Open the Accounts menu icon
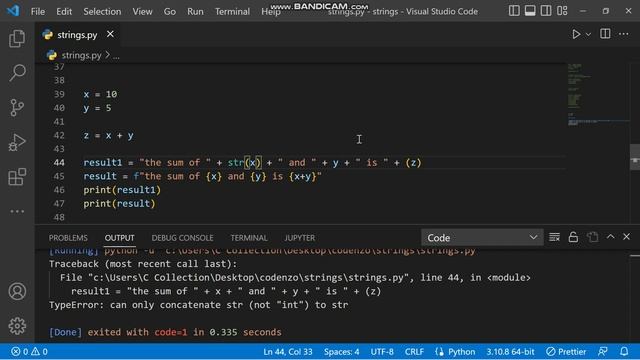 coord(17,291)
